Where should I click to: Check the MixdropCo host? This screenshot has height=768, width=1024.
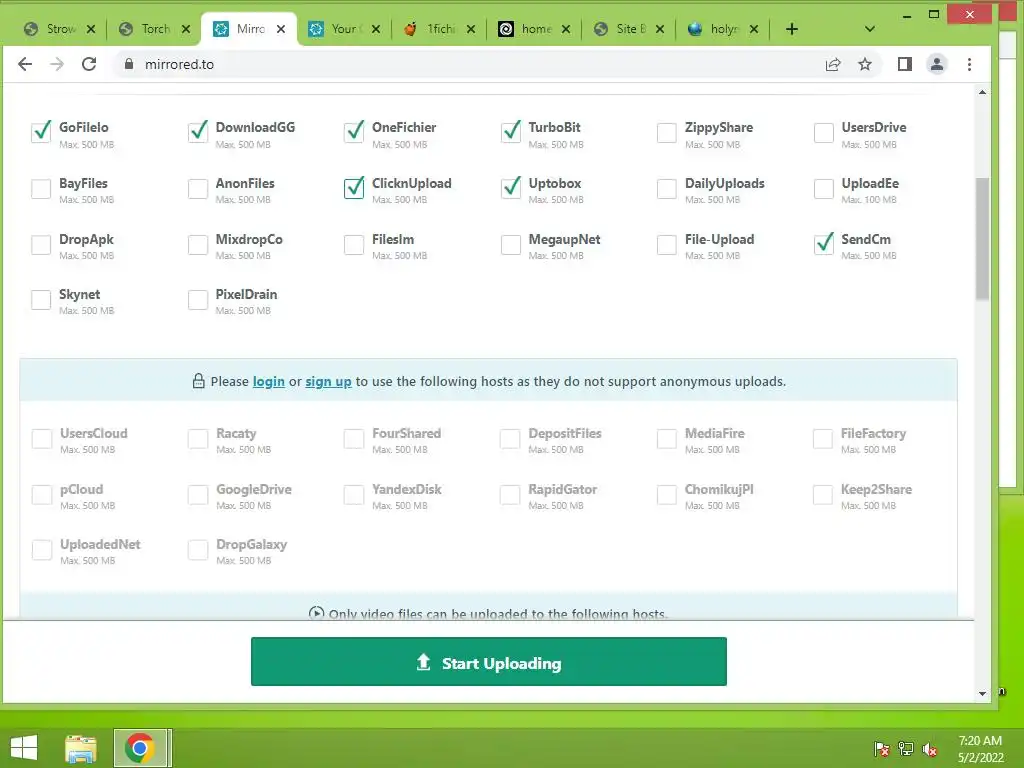tap(198, 245)
